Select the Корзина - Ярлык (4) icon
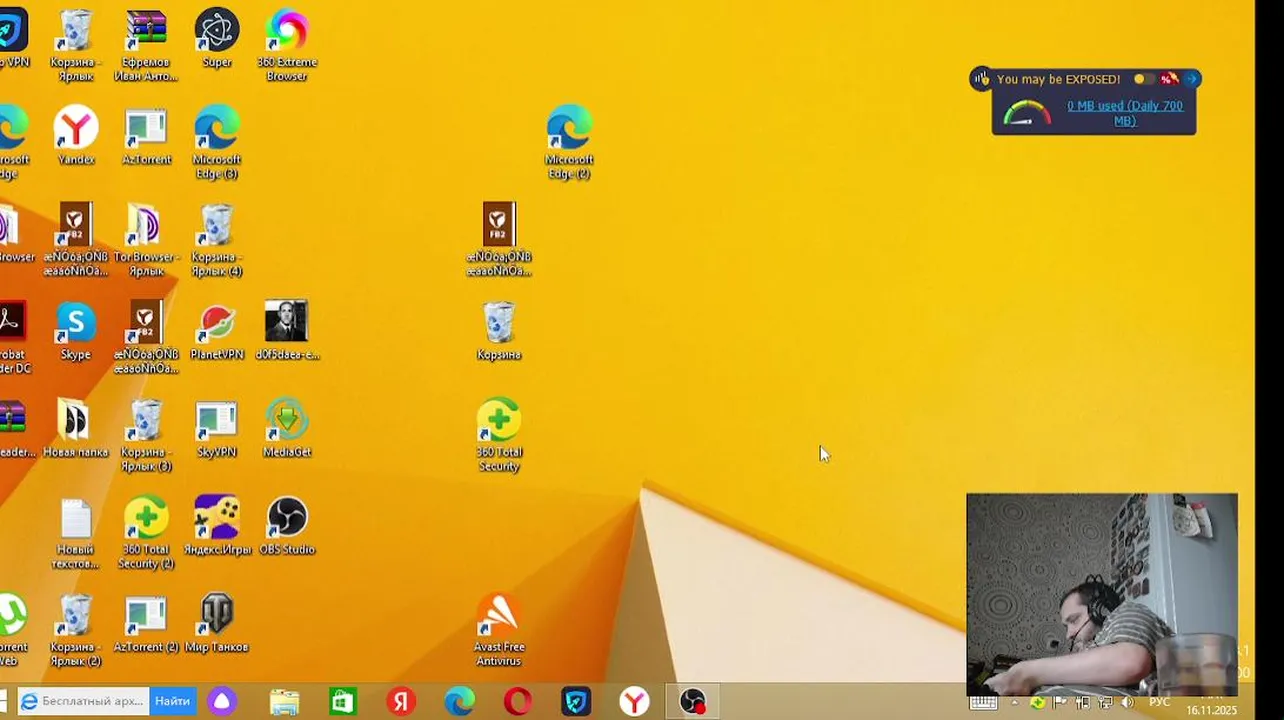This screenshot has height=720, width=1284. 217,240
